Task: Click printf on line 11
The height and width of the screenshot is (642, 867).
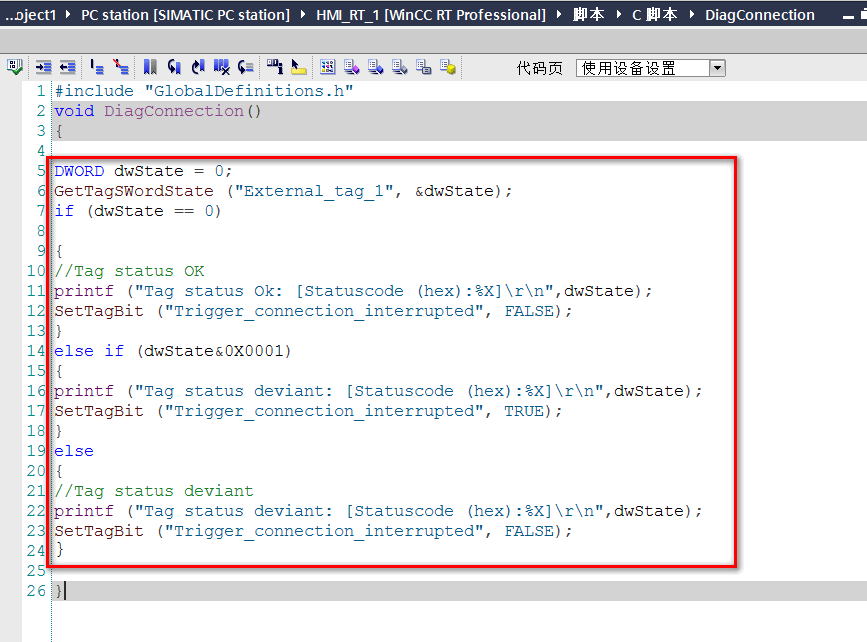Action: click(83, 291)
